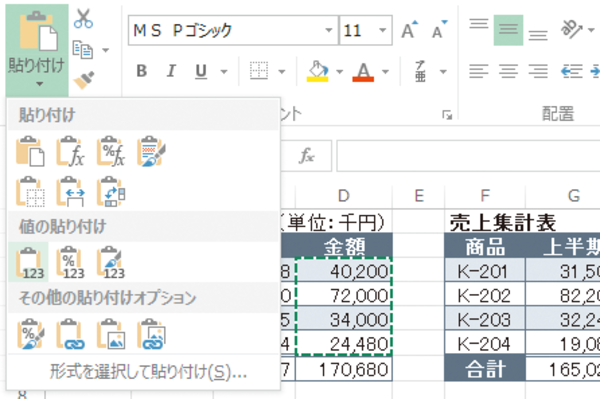Select cell with value 34,000

(x=344, y=319)
